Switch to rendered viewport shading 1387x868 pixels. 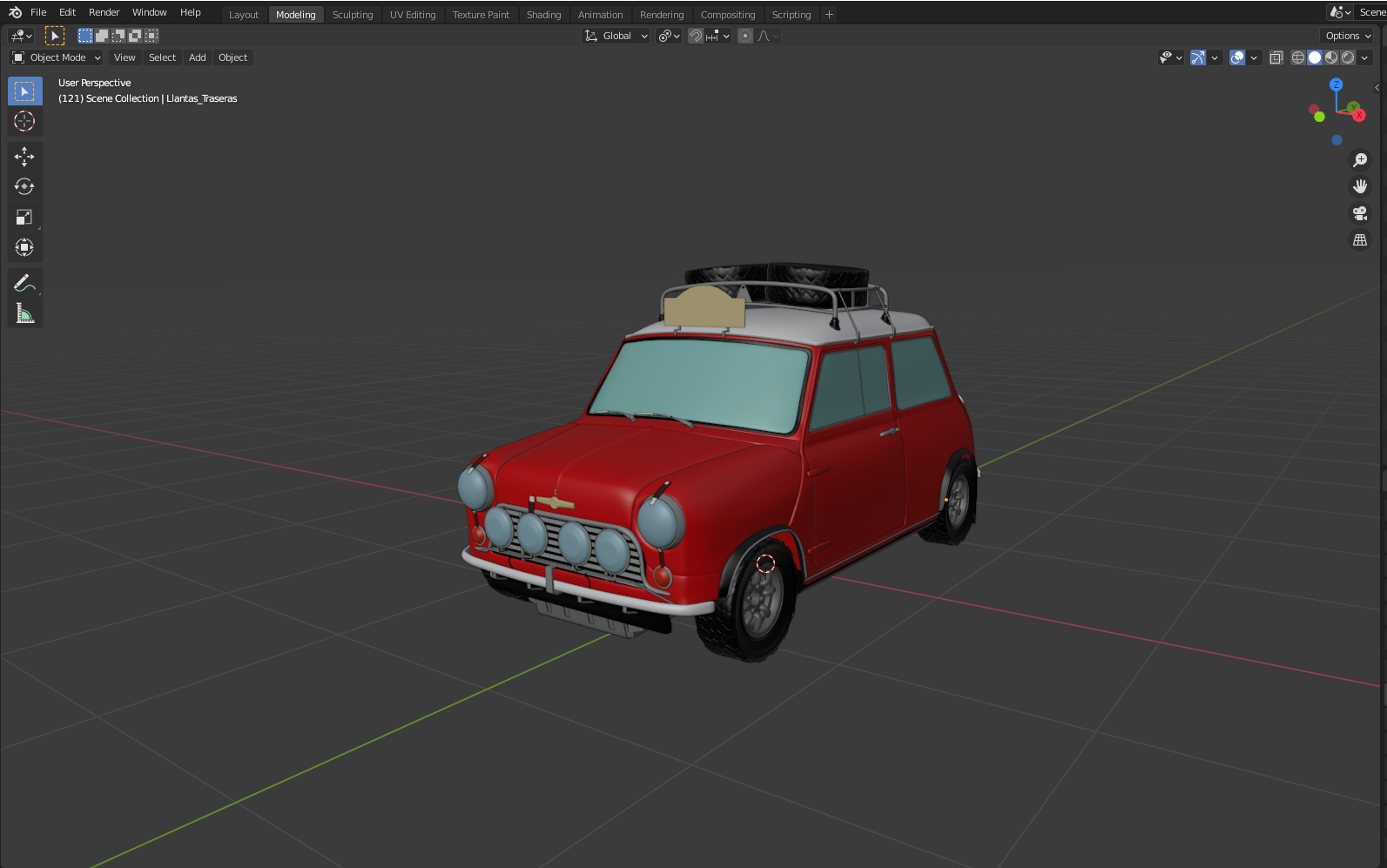1348,57
